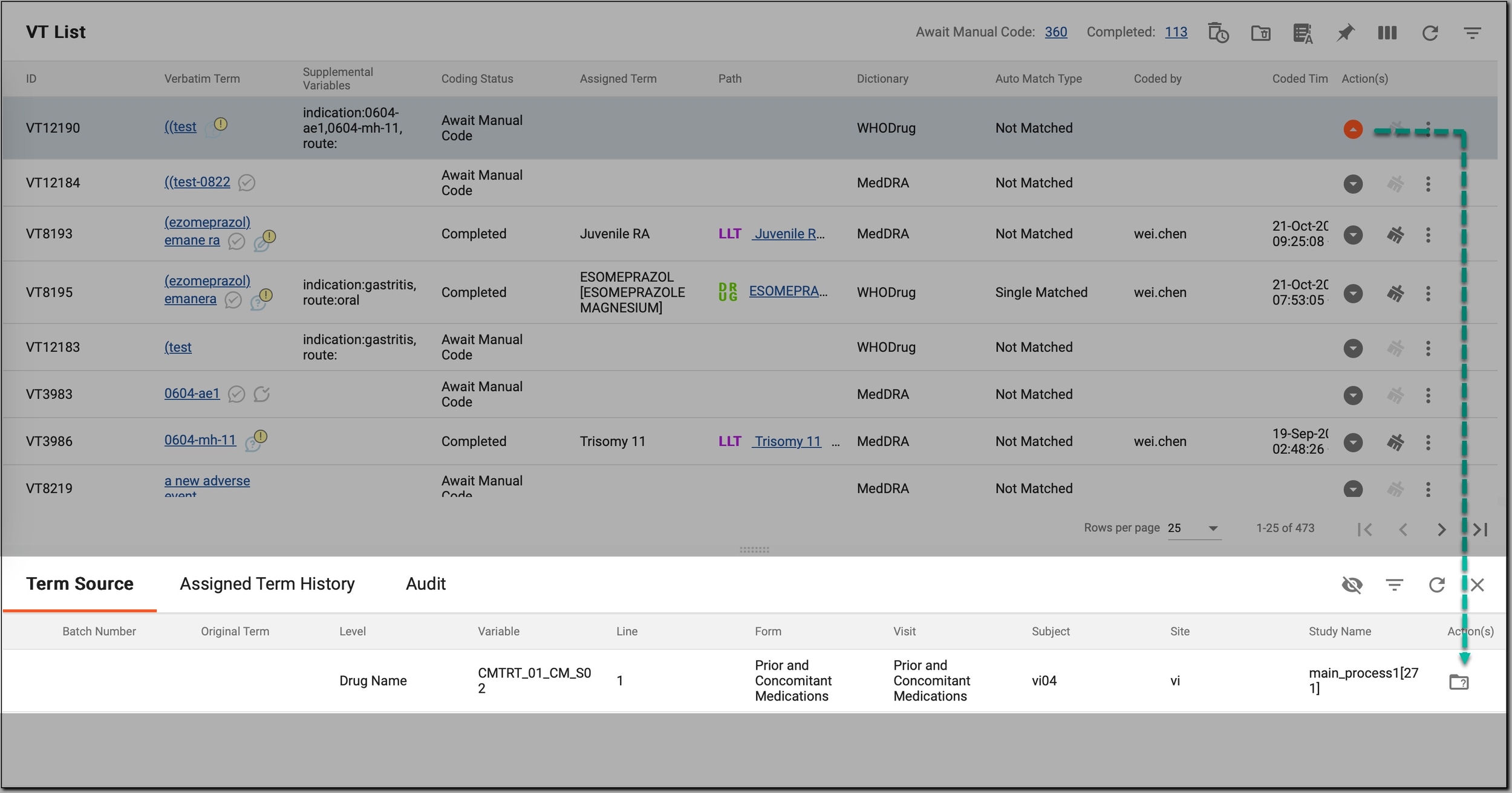Screen dimensions: 1512x793
Task: Click the uncode icon in VT3986 row
Action: click(1395, 442)
